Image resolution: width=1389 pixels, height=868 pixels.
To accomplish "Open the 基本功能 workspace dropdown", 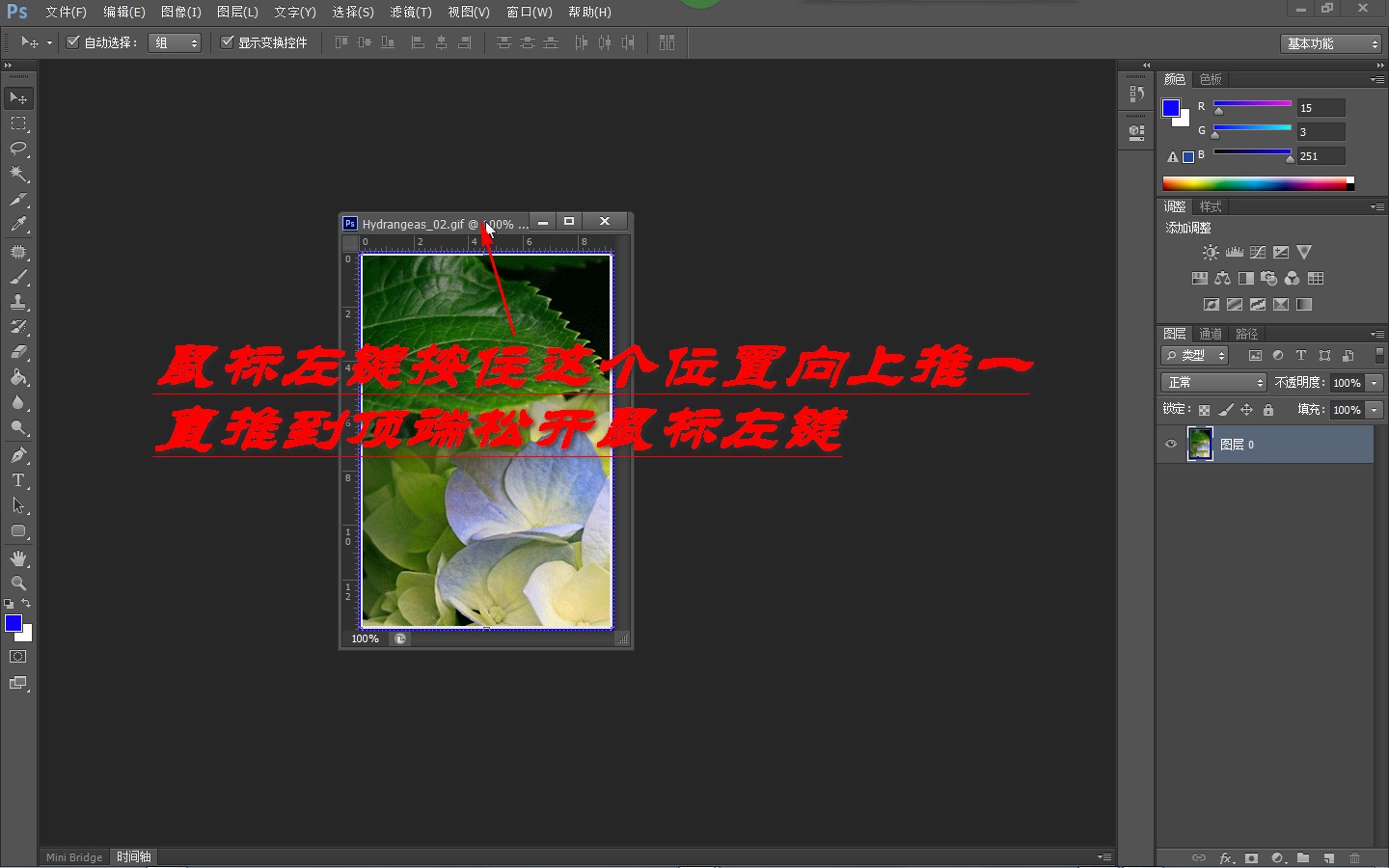I will pyautogui.click(x=1329, y=42).
